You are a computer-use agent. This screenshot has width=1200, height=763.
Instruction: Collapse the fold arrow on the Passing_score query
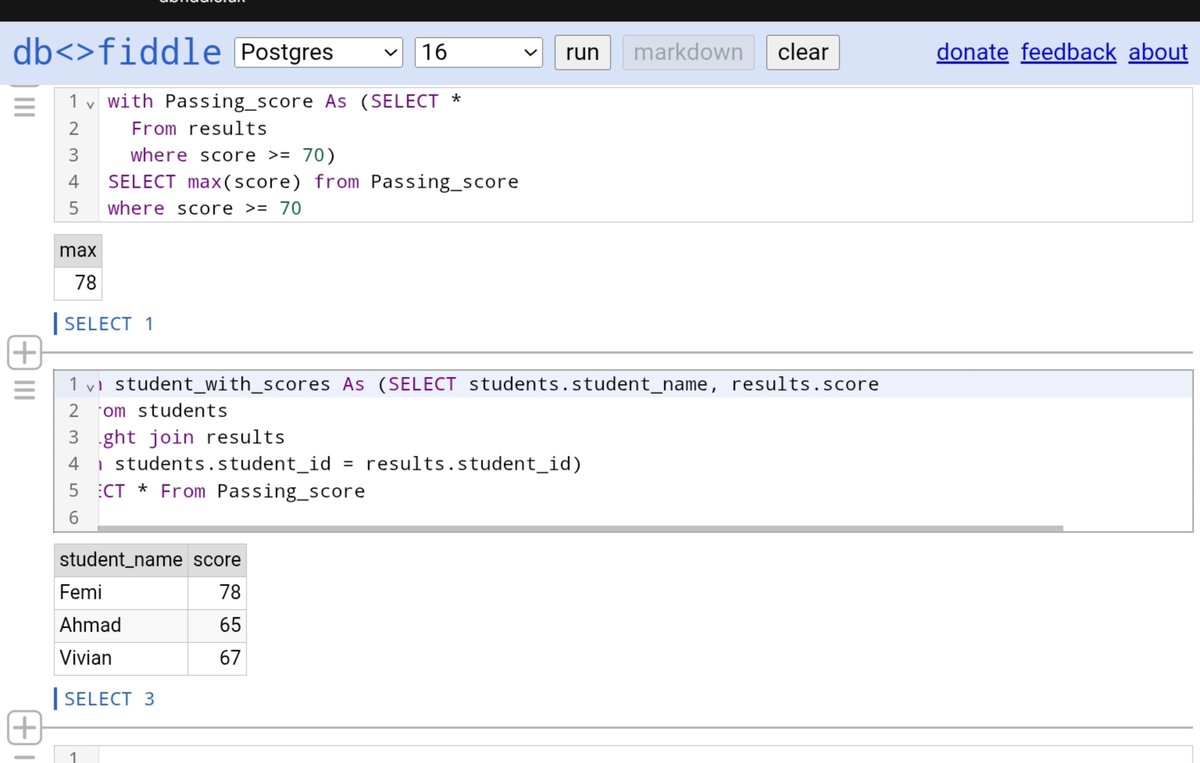(x=90, y=103)
